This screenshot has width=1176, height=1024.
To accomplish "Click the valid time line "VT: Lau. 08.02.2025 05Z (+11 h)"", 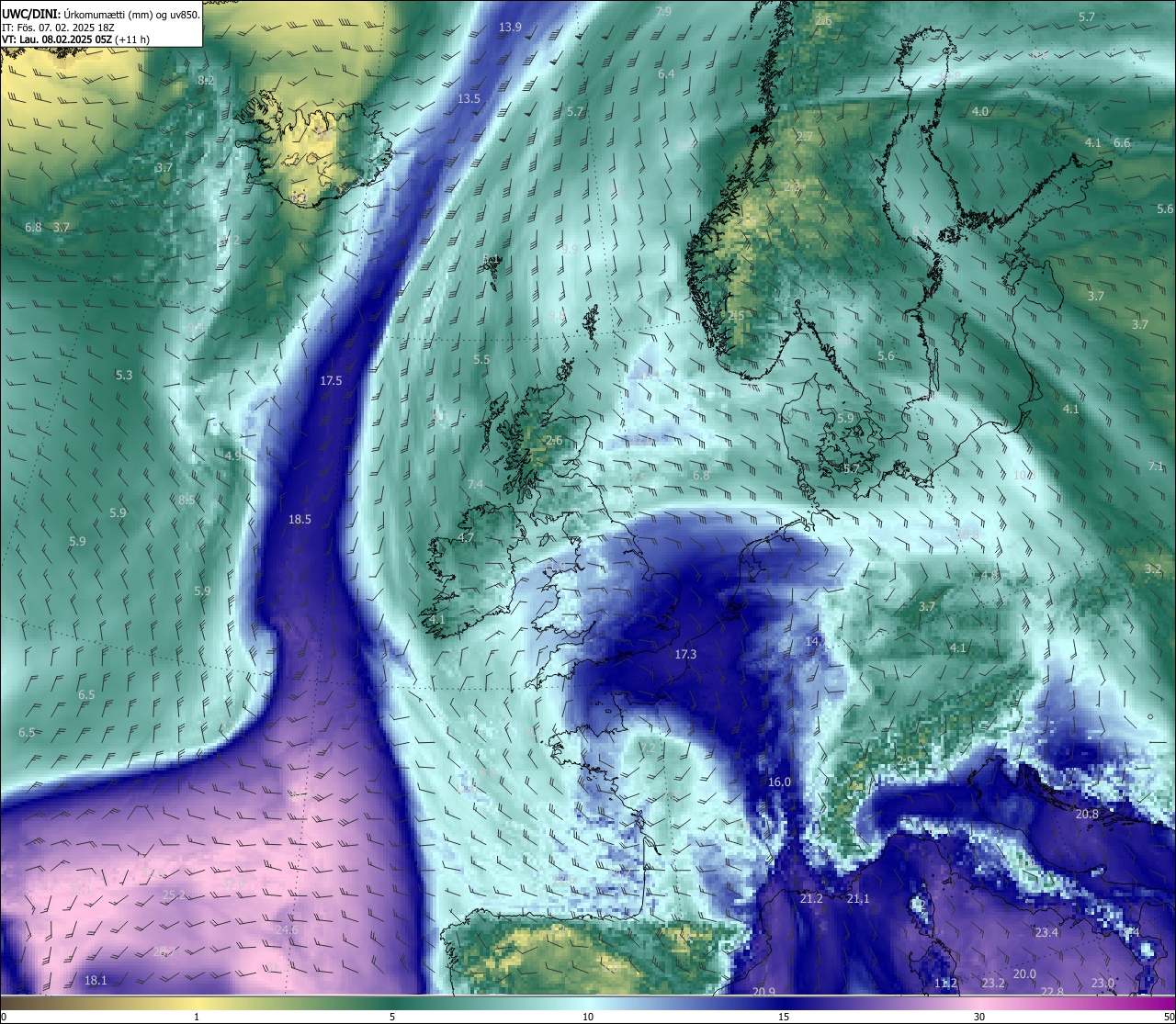I will 76,39.
